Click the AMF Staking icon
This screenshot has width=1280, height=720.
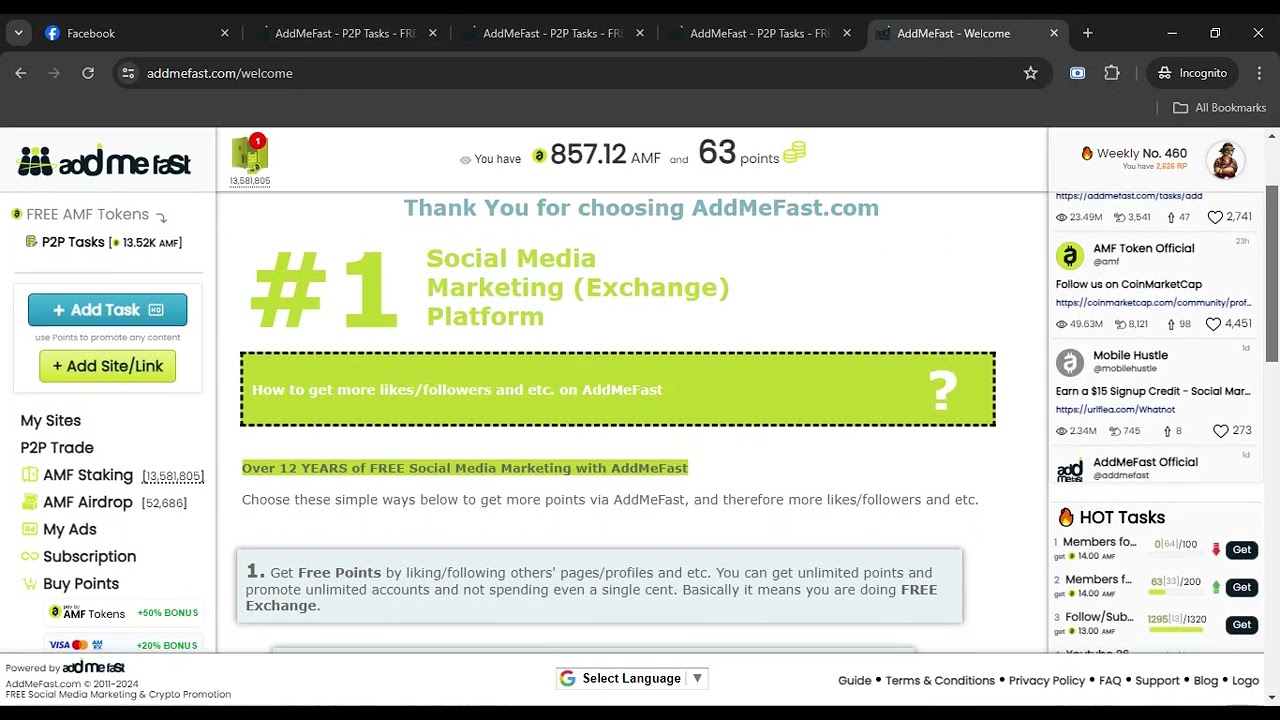coord(30,475)
